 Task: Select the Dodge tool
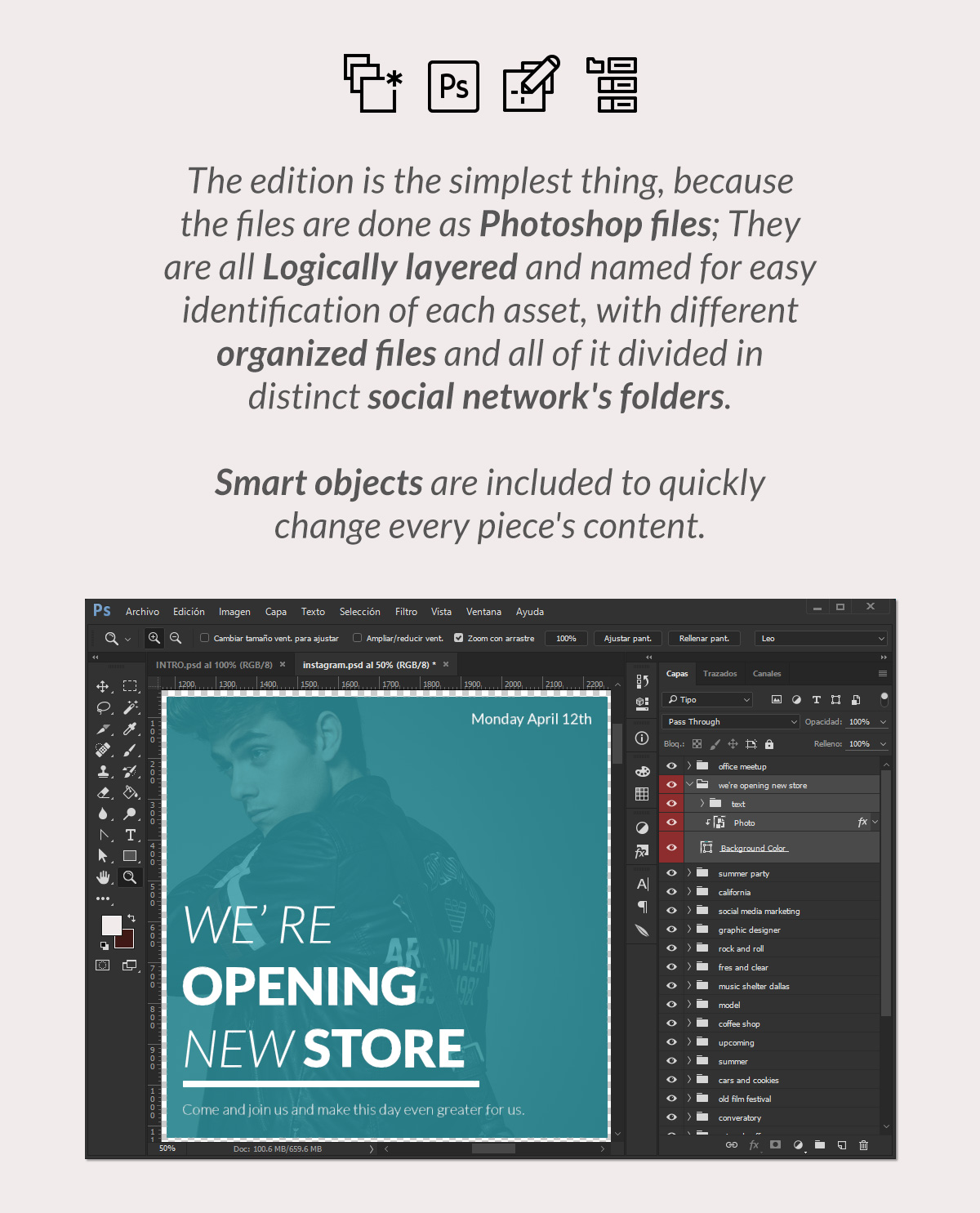coord(130,814)
